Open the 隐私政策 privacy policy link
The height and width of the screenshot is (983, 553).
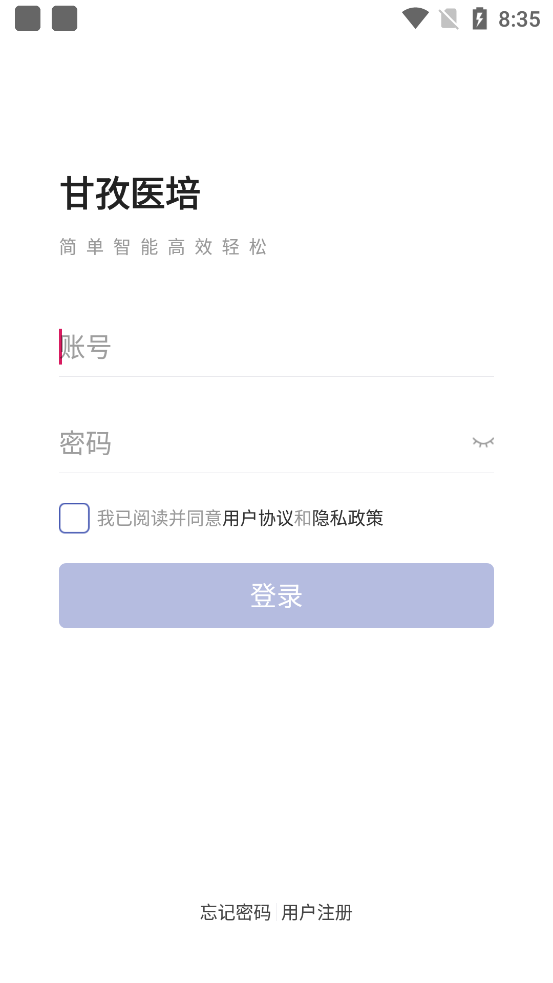[x=347, y=518]
